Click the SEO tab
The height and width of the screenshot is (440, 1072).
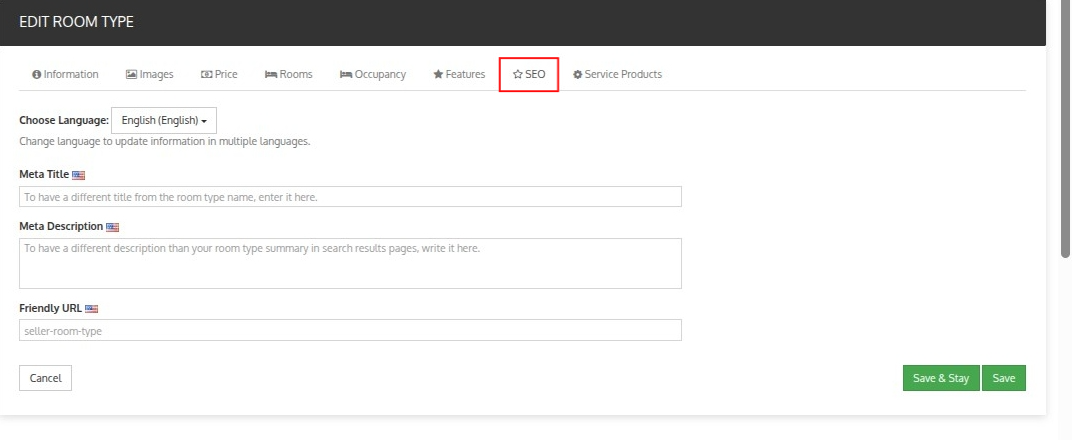(x=529, y=74)
